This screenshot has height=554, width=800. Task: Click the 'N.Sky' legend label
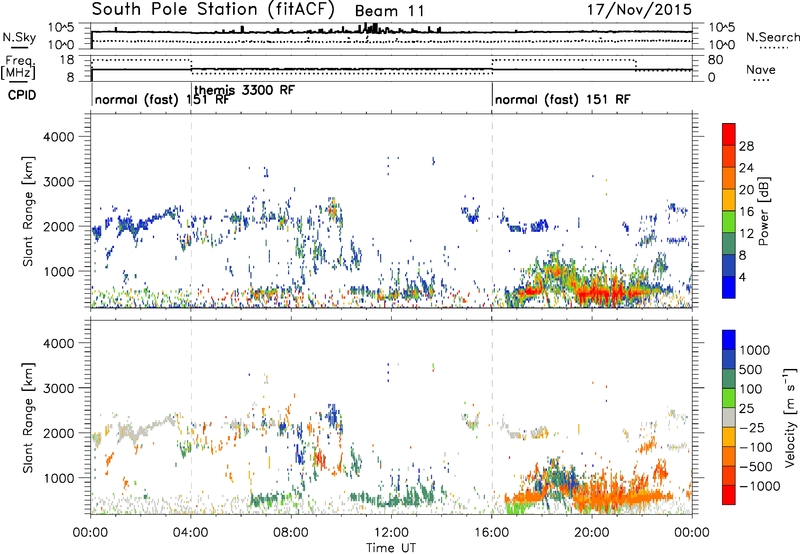19,37
